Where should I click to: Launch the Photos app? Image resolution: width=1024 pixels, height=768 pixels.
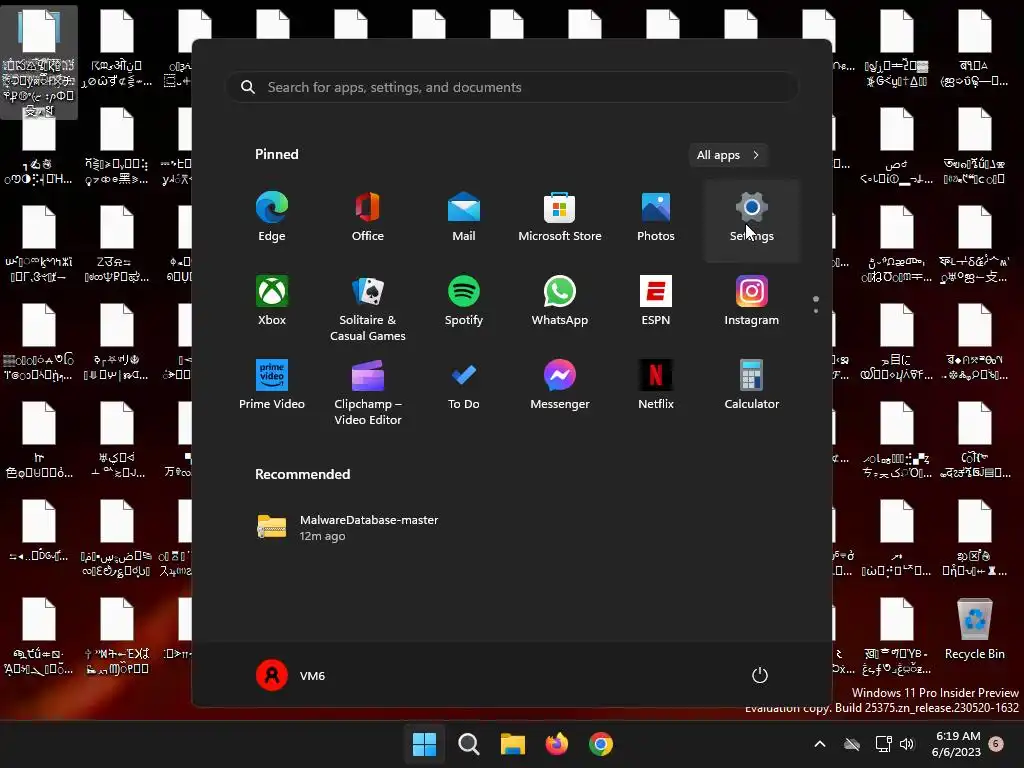pos(656,218)
